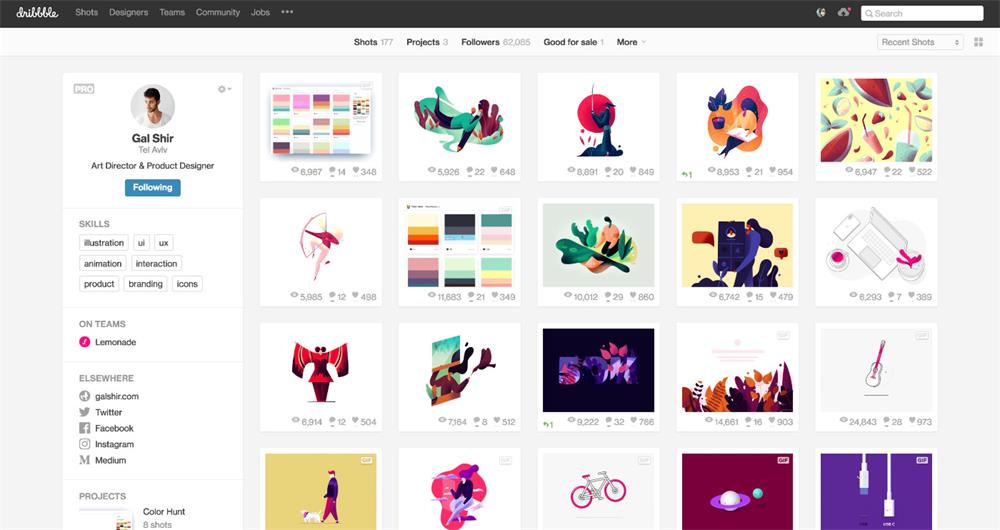Open the color palettes grid shot with 6,967 views
The width and height of the screenshot is (1000, 530).
(321, 119)
